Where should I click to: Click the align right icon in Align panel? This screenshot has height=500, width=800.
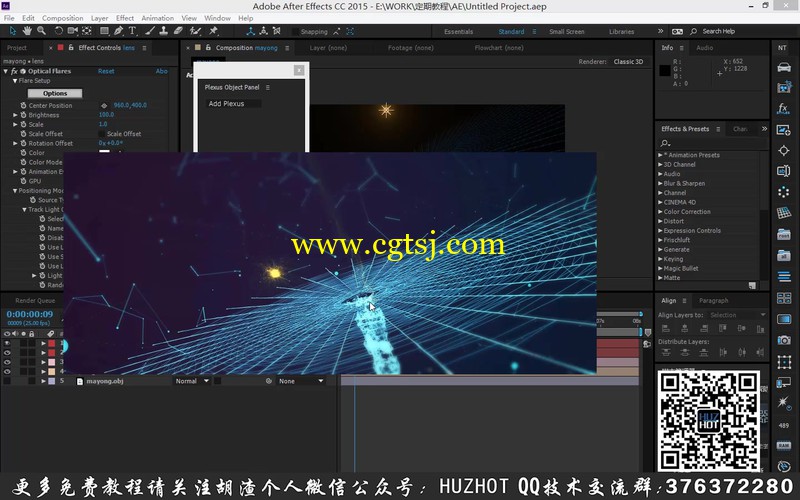point(704,329)
